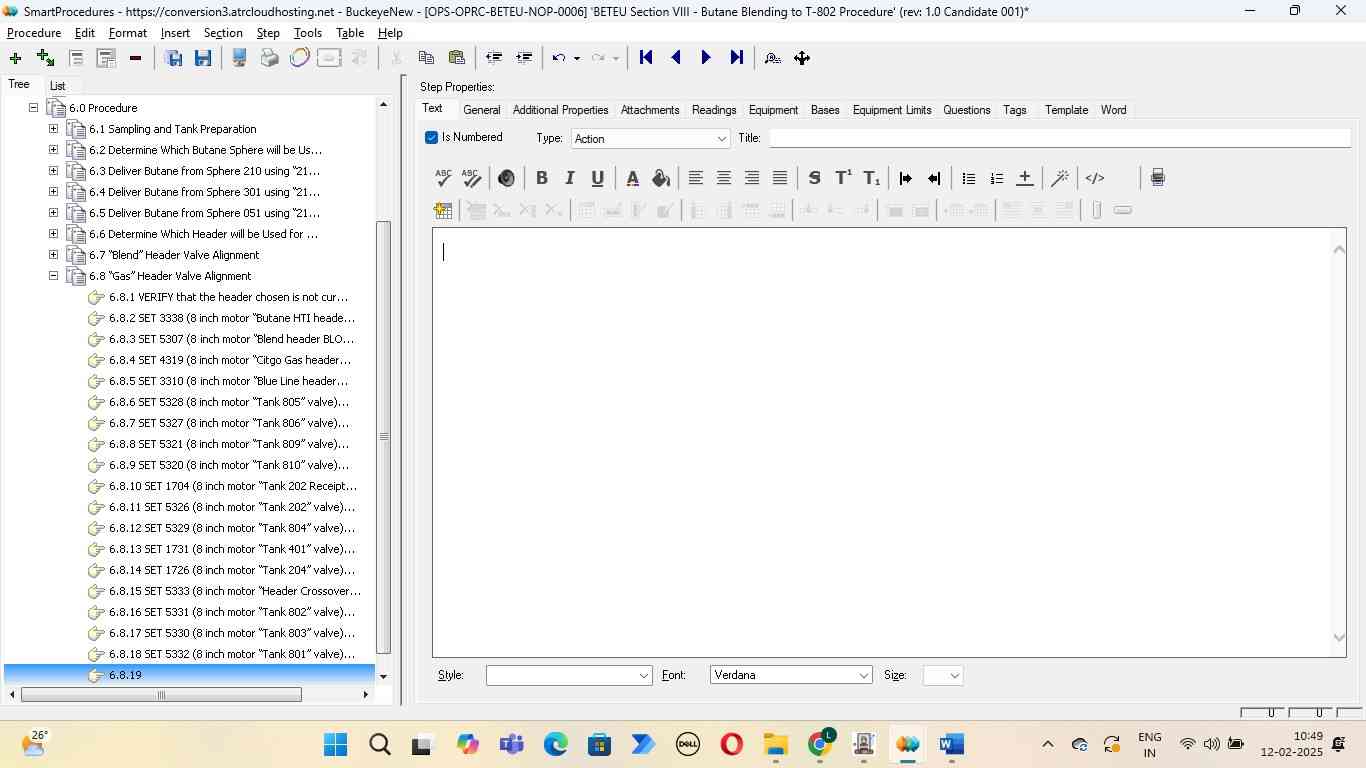Open the Font dropdown showing Verdana

(791, 676)
